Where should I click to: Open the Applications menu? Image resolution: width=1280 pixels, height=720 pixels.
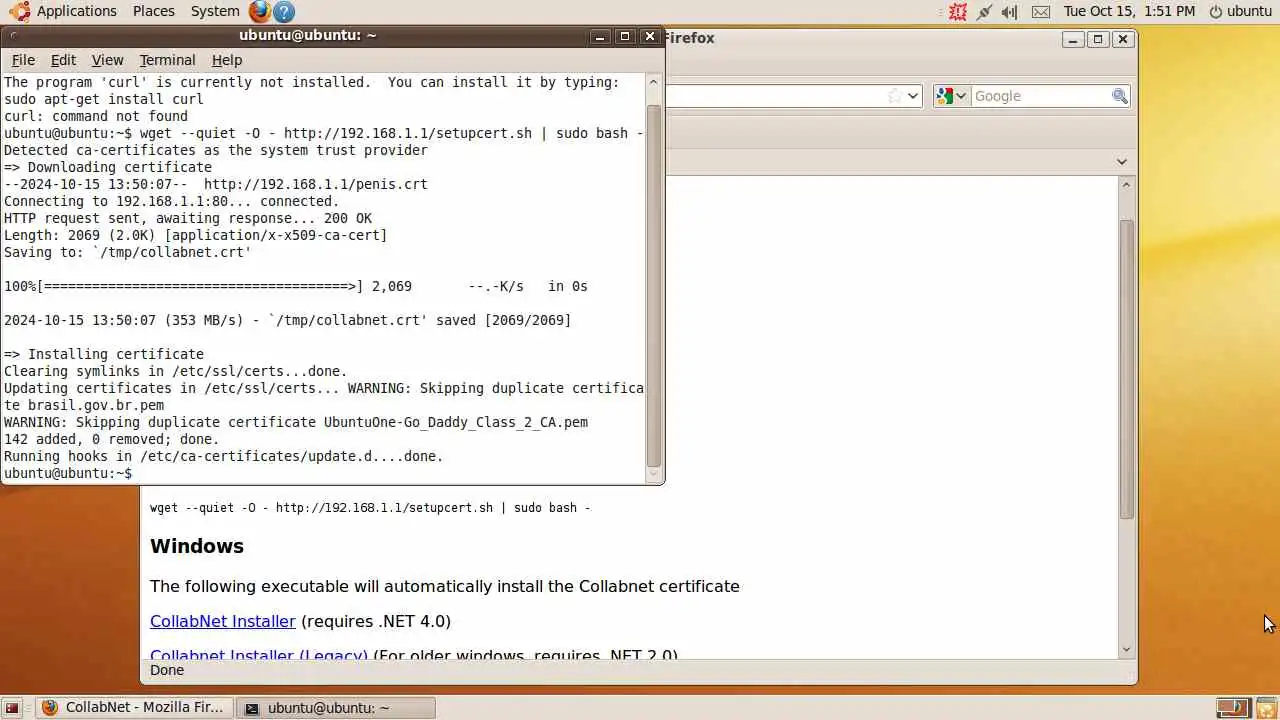pos(76,11)
